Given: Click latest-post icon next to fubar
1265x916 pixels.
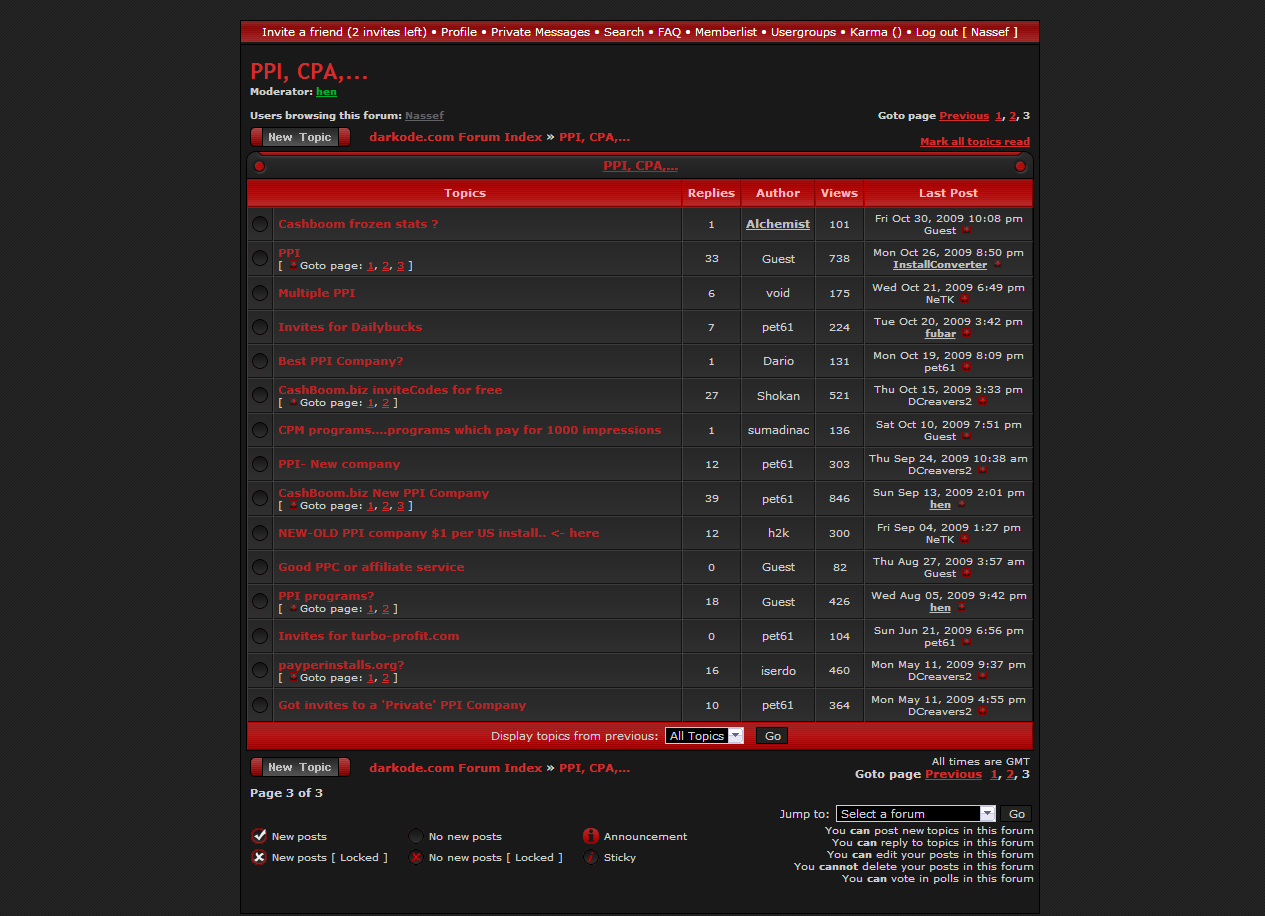Looking at the screenshot, I should pos(966,334).
